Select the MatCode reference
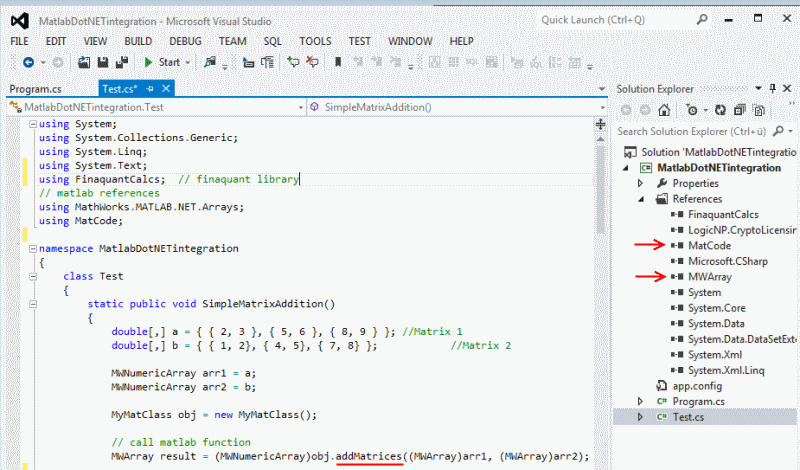This screenshot has width=800, height=470. (x=709, y=246)
